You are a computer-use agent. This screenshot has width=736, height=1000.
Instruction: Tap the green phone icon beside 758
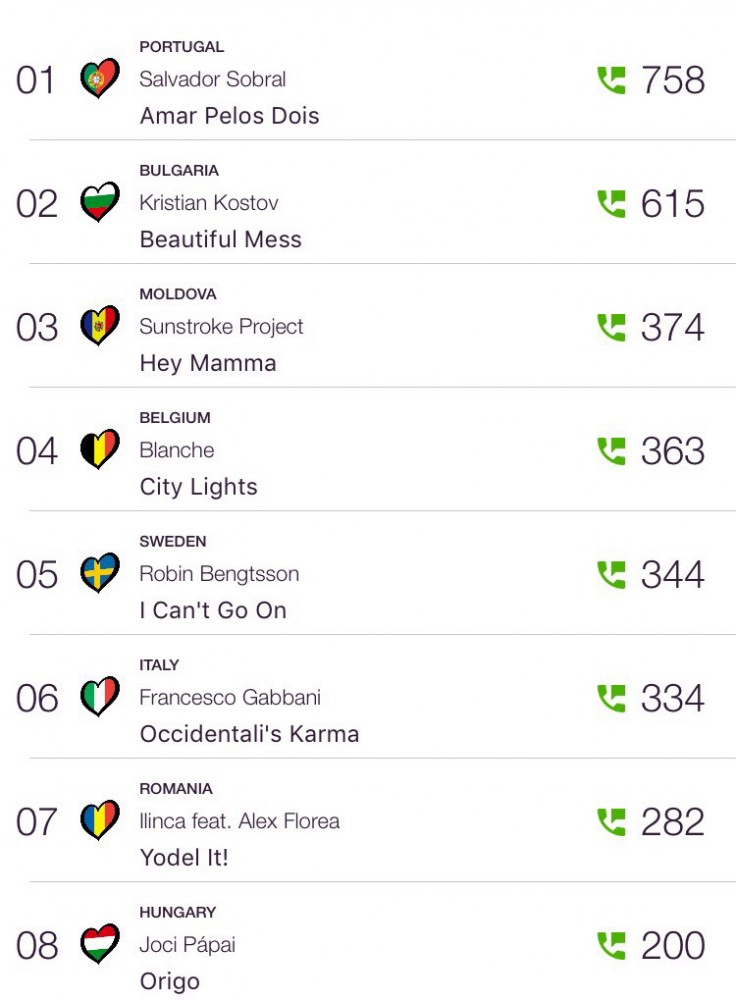click(611, 80)
